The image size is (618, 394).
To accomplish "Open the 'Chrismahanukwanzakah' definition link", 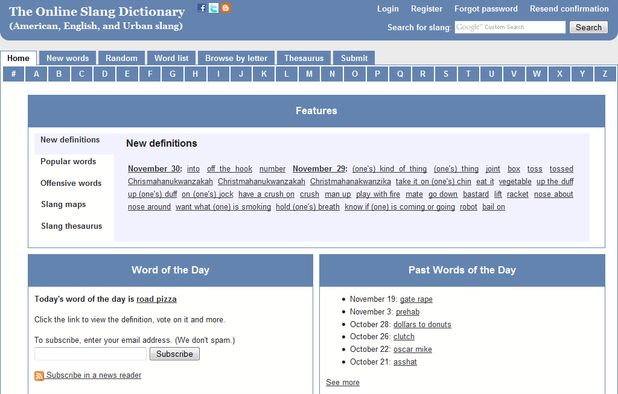I will click(x=170, y=182).
